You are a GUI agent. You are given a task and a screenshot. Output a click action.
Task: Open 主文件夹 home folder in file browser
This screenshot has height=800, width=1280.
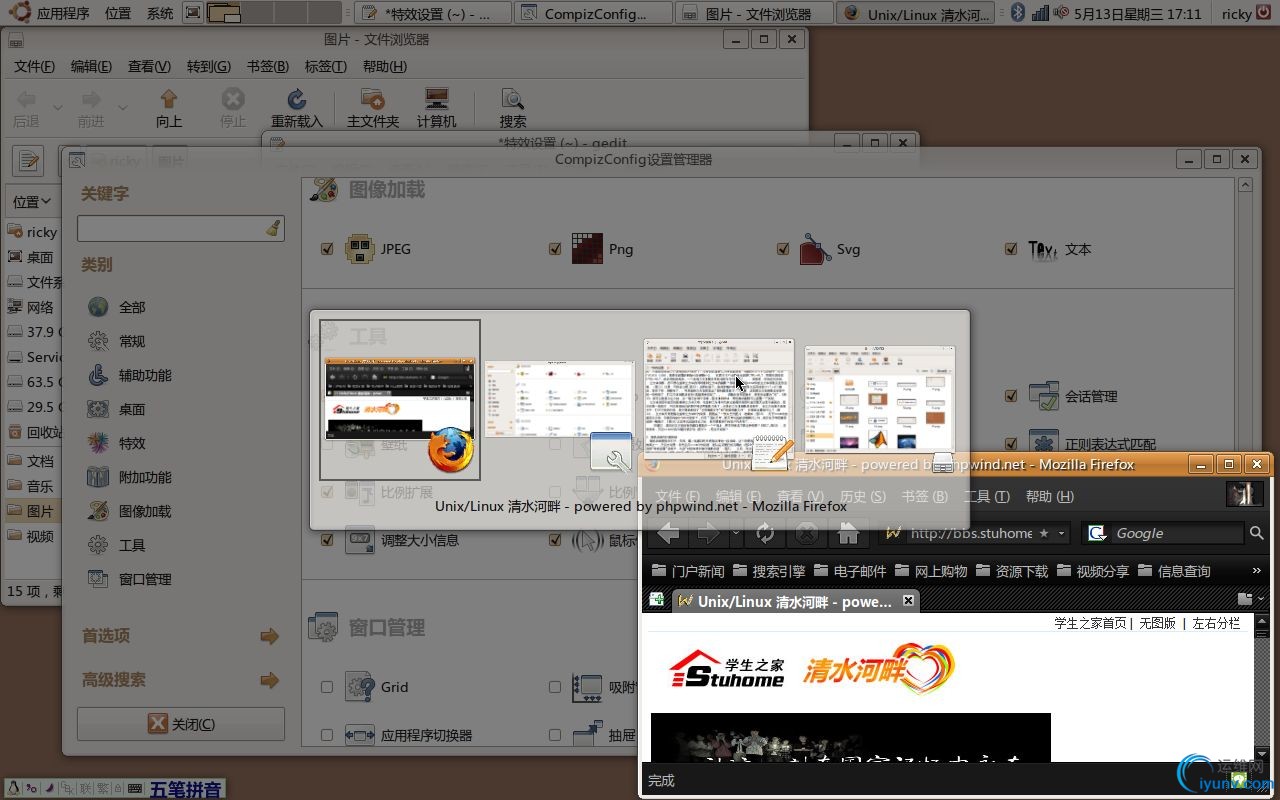[373, 108]
